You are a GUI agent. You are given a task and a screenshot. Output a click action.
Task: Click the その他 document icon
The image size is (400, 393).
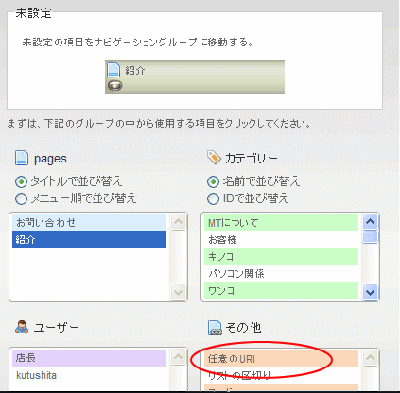click(215, 328)
